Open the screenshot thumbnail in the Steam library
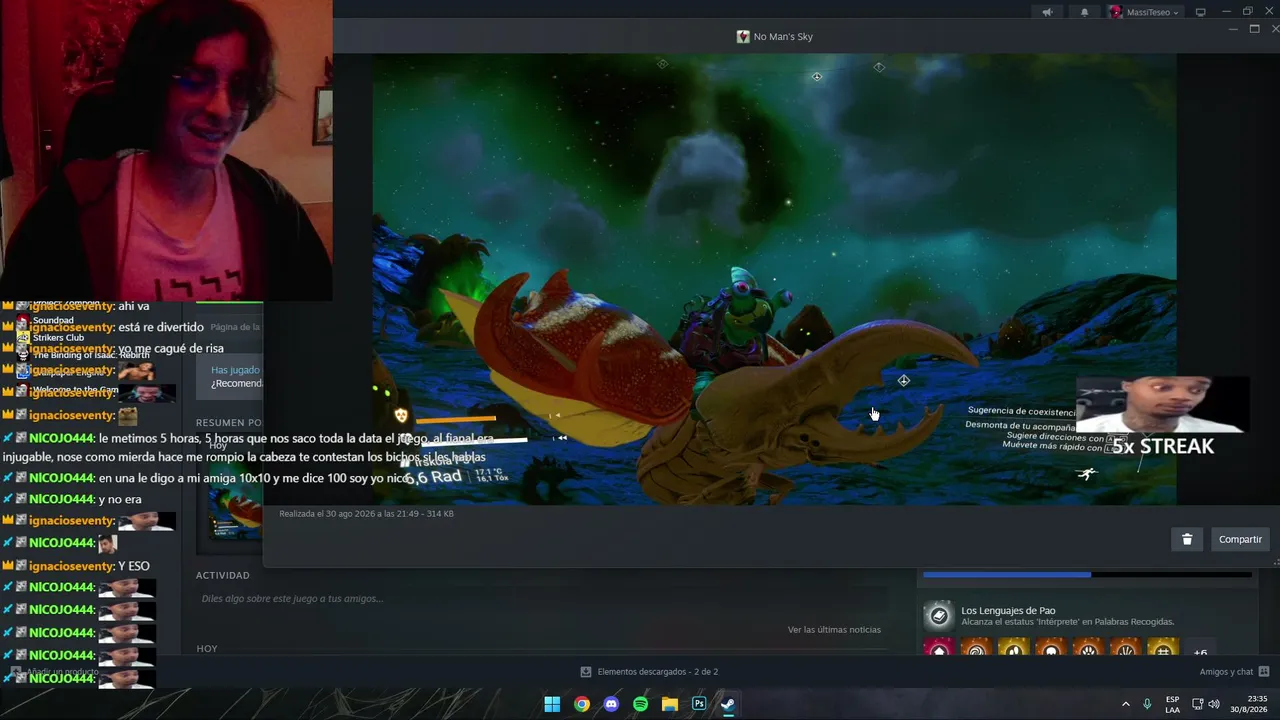The height and width of the screenshot is (720, 1280). [236, 510]
